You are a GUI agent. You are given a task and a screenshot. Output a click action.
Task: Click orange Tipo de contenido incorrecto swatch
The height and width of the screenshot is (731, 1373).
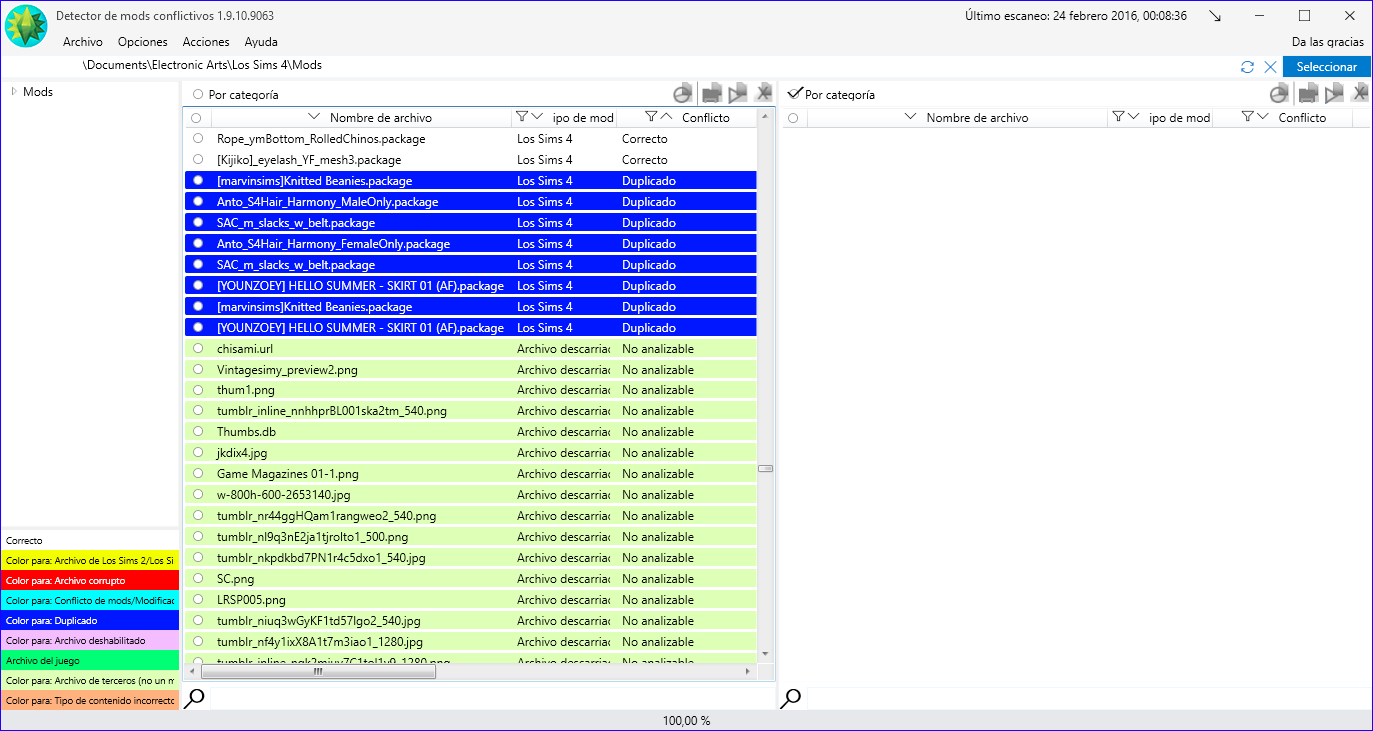coord(90,700)
